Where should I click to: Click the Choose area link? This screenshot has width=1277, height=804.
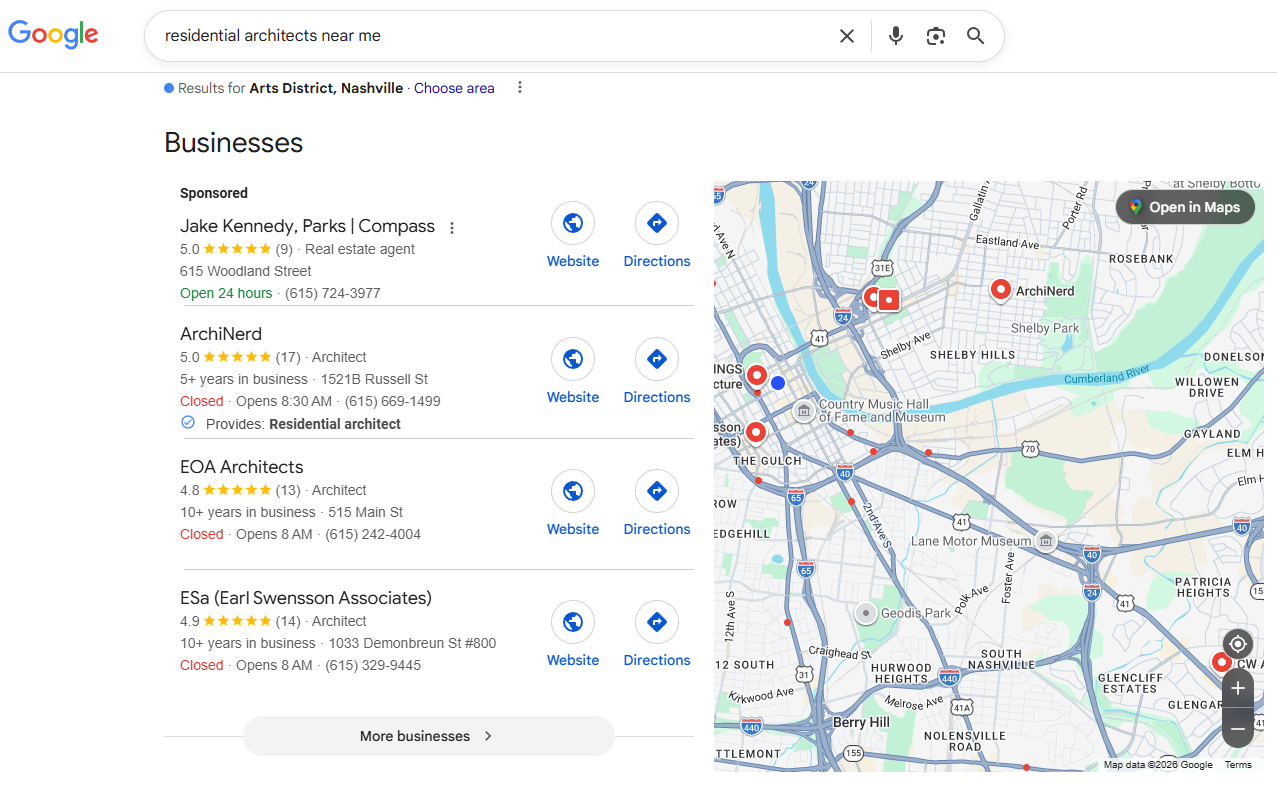[x=454, y=88]
